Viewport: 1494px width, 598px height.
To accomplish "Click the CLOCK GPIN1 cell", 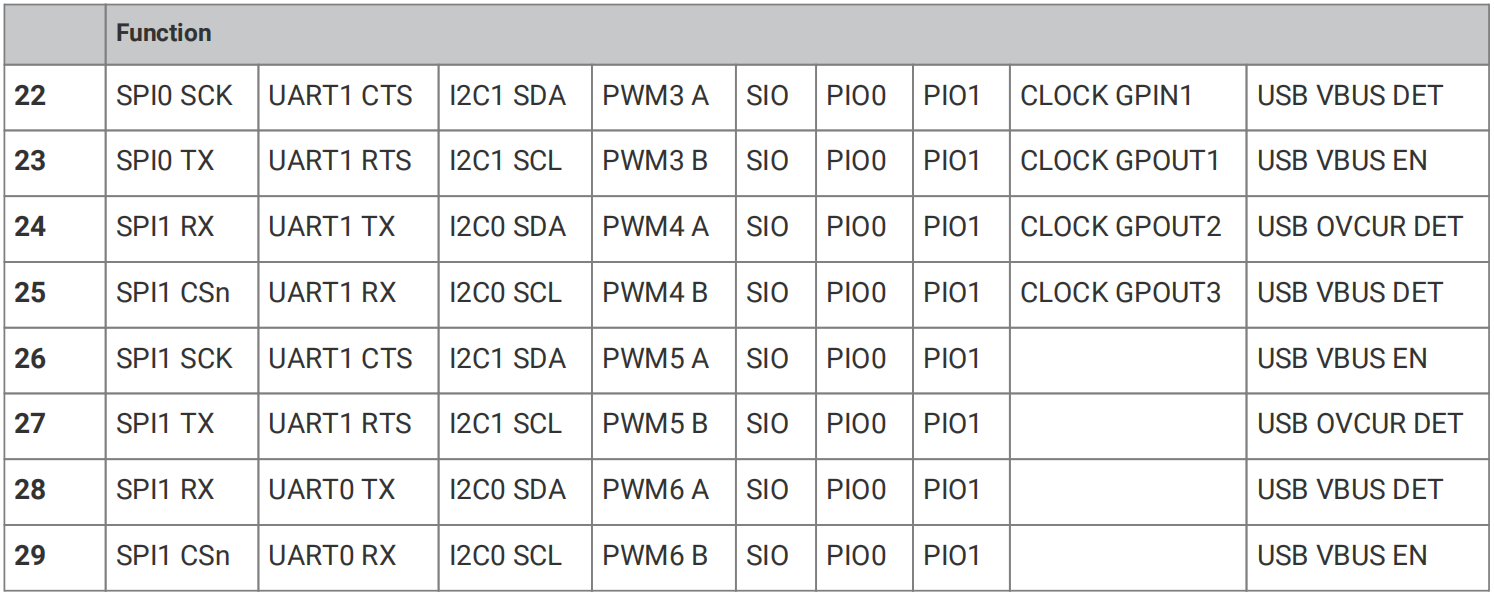I will (x=1128, y=97).
